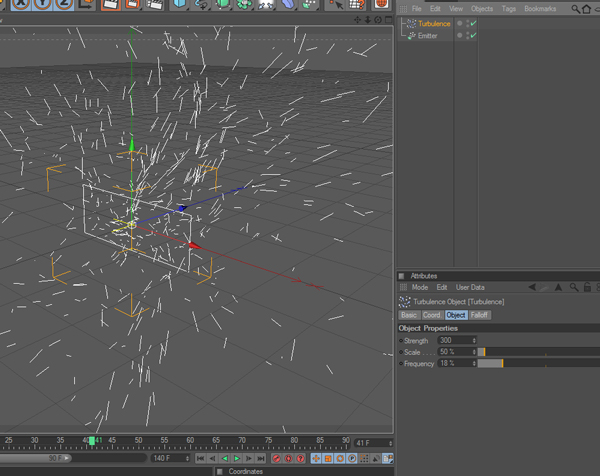Open the Tags menu in Object Manager
The height and width of the screenshot is (476, 600).
pyautogui.click(x=509, y=9)
